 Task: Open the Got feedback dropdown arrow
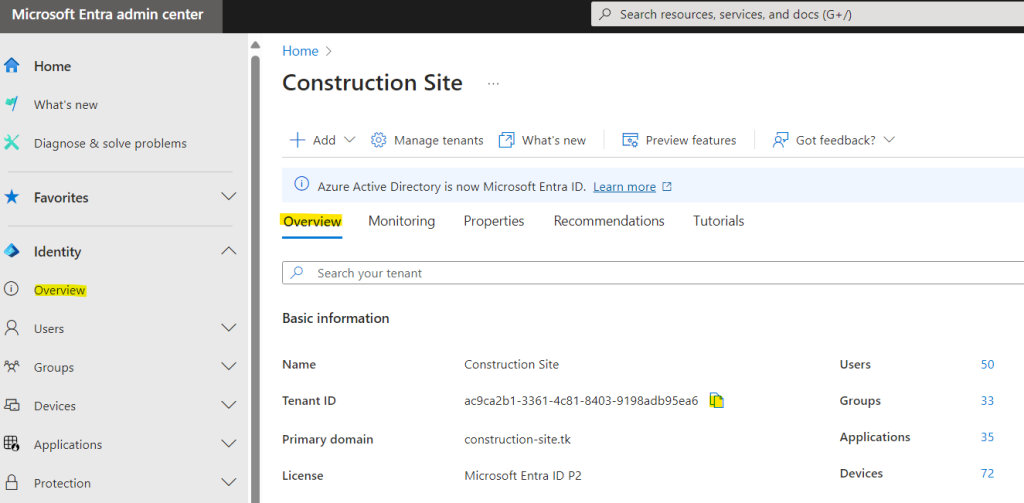[888, 140]
